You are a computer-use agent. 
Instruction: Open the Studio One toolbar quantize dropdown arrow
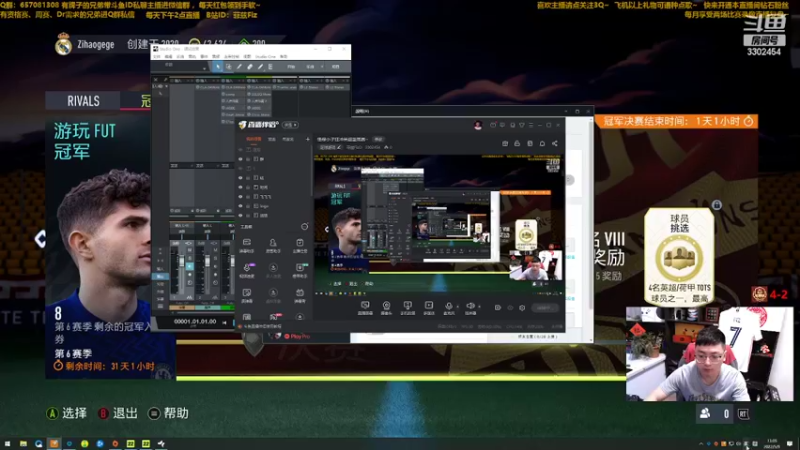pos(204,68)
